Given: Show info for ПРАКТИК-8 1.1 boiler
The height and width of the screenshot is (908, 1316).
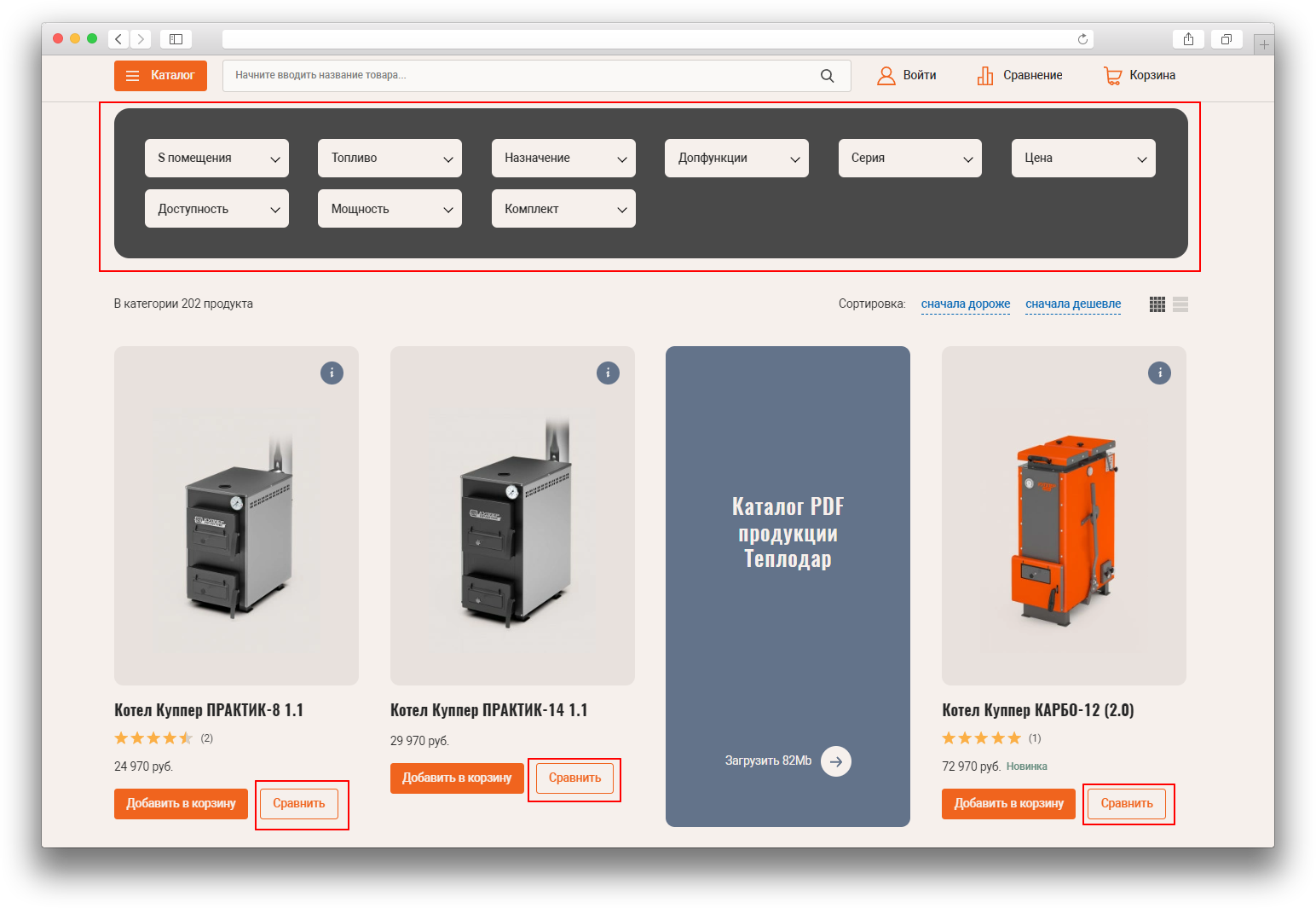Looking at the screenshot, I should (x=332, y=373).
